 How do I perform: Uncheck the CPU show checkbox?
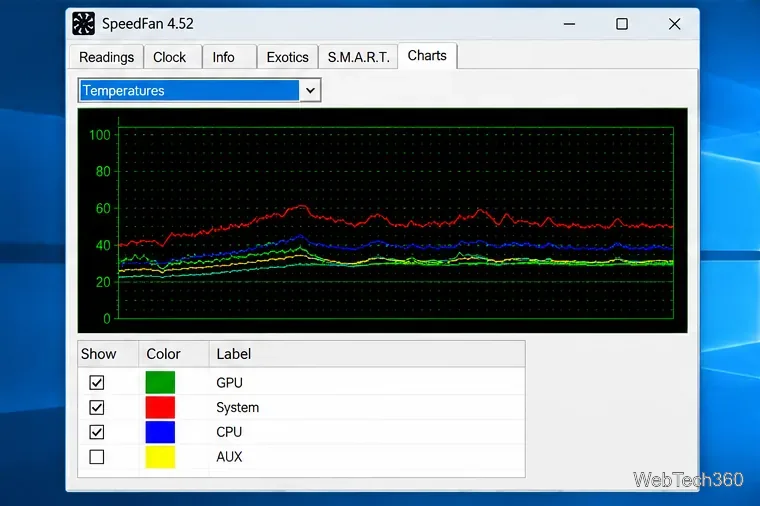[x=97, y=432]
